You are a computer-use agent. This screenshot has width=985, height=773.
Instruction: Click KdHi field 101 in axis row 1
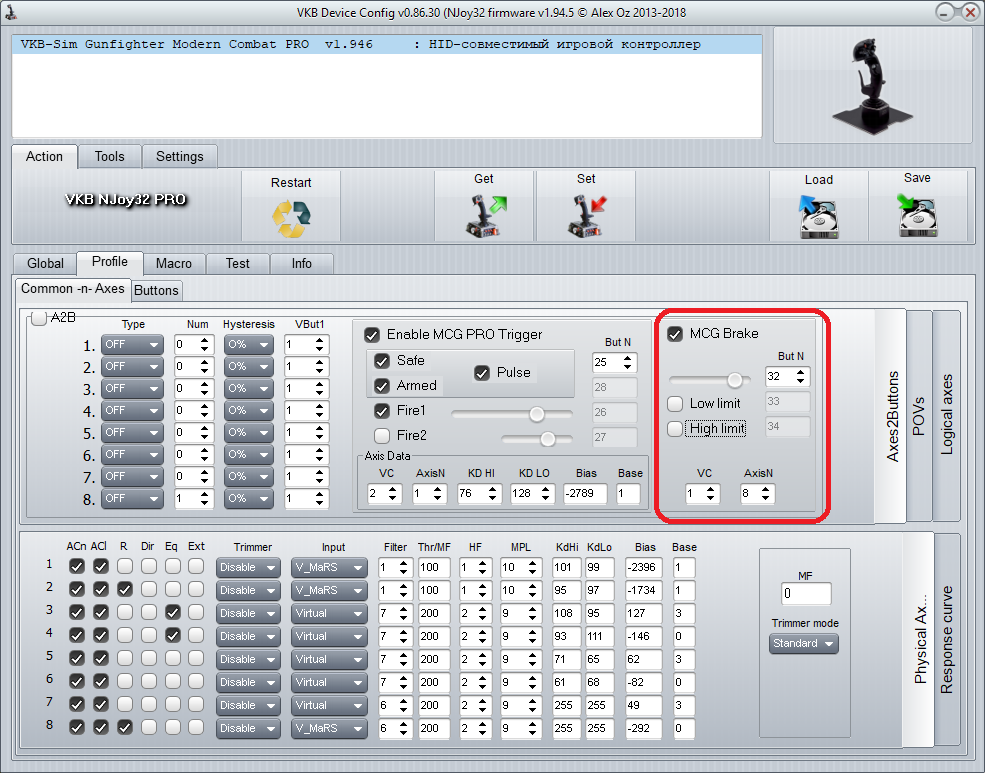point(566,568)
